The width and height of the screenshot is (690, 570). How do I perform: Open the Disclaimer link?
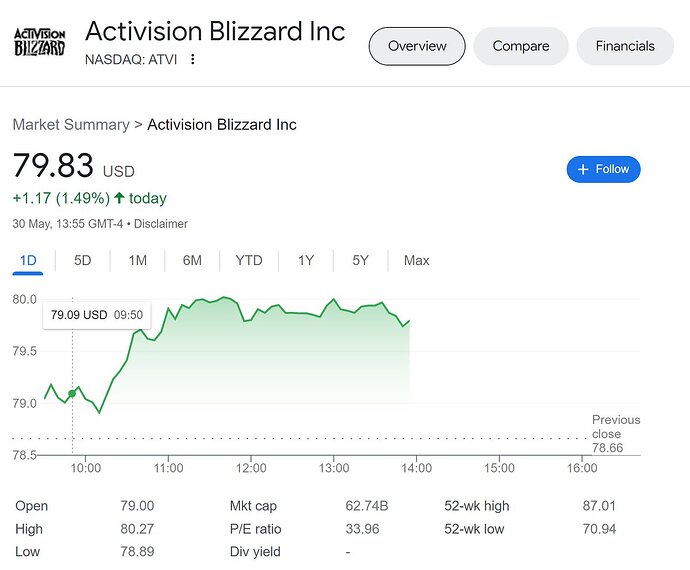(161, 224)
